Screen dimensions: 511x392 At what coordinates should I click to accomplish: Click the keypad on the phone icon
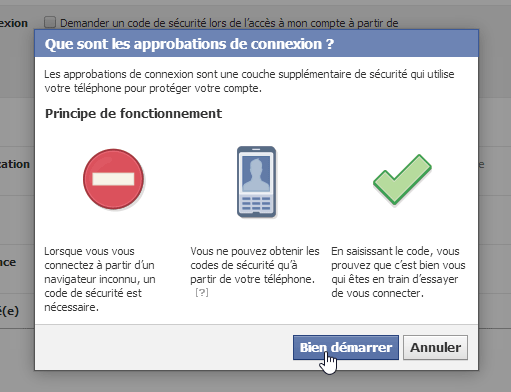coord(256,203)
